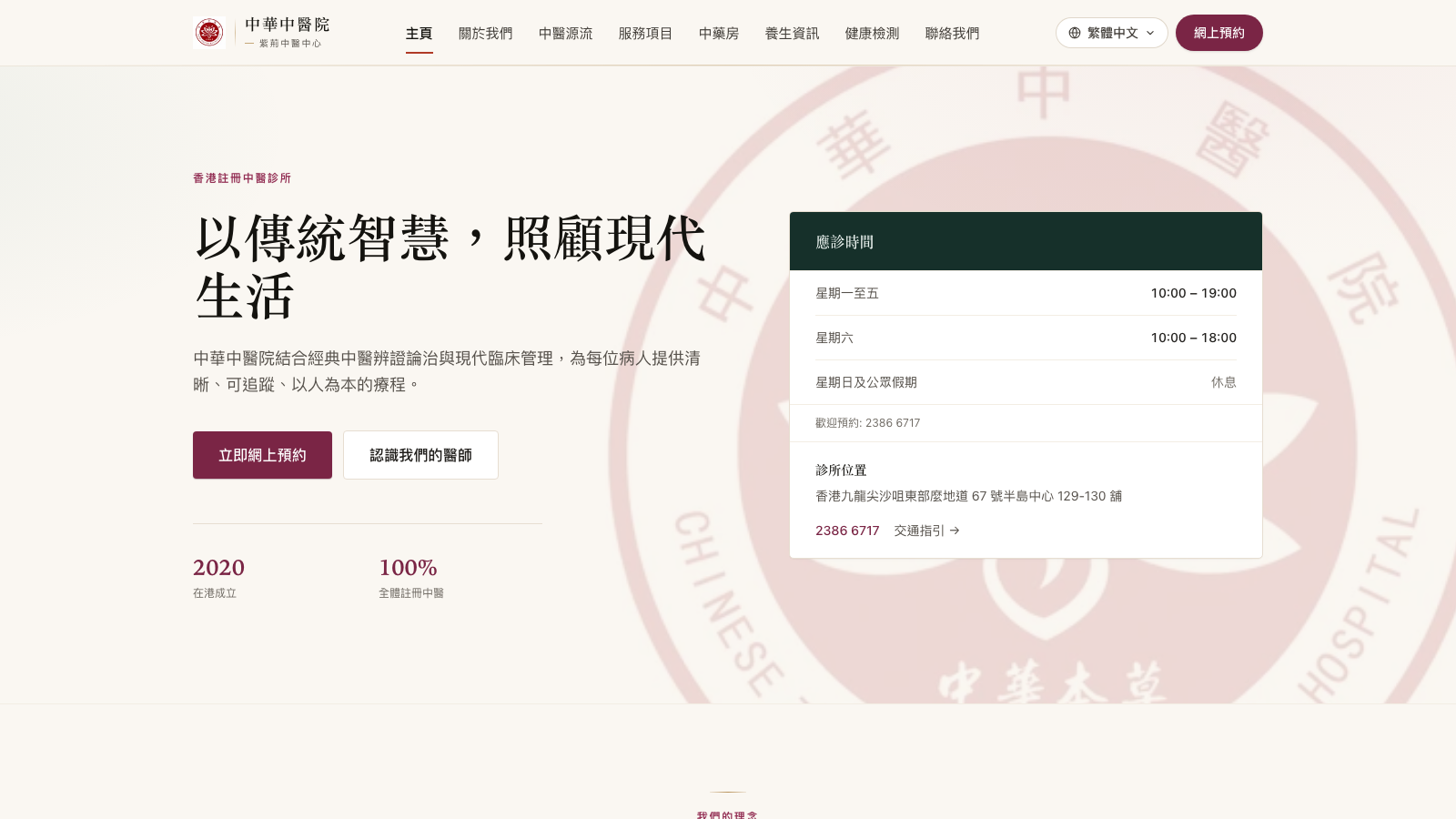This screenshot has width=1456, height=819.
Task: Select 服務項目 in the navigation bar
Action: point(646,34)
